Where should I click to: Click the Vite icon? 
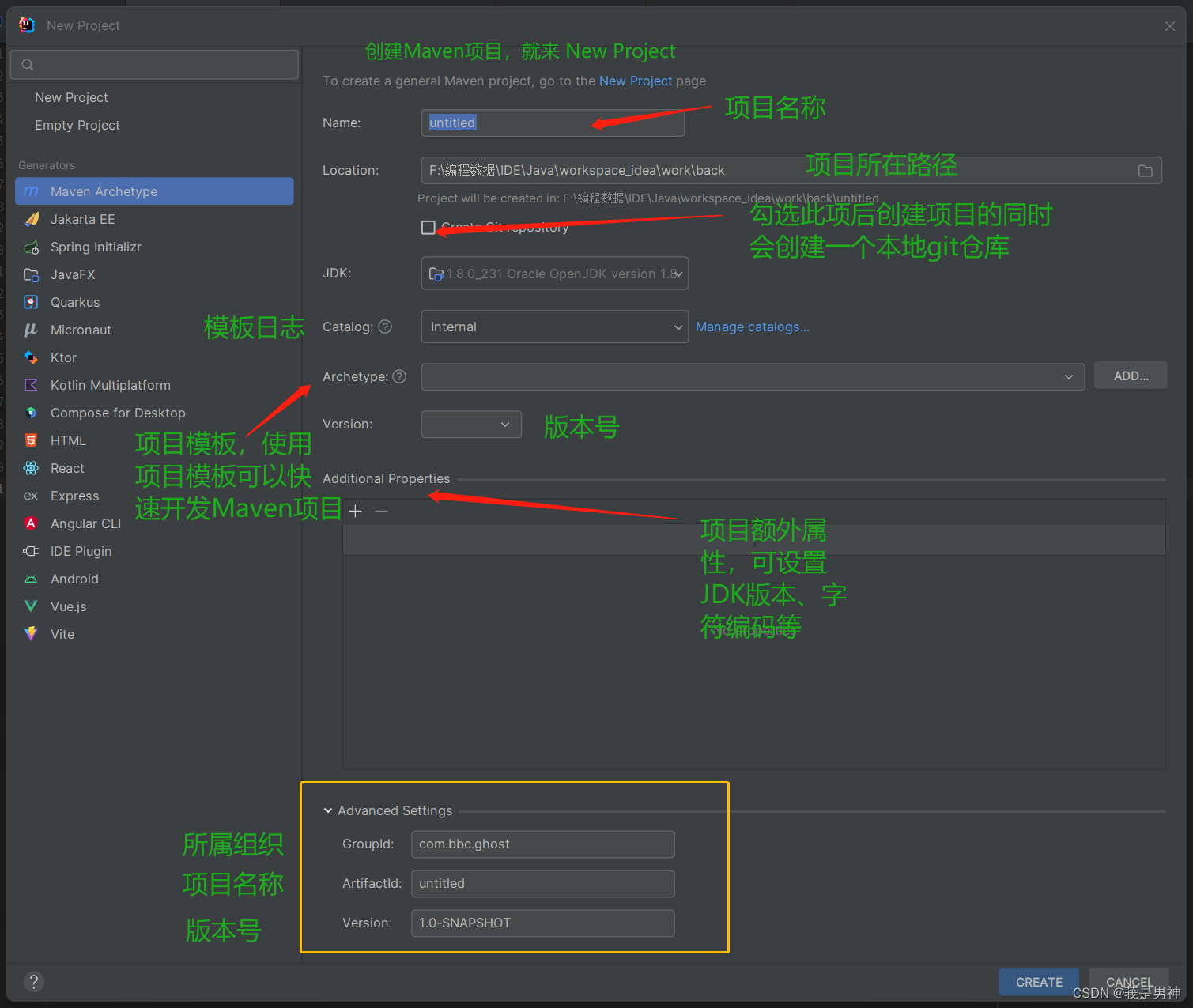point(32,634)
